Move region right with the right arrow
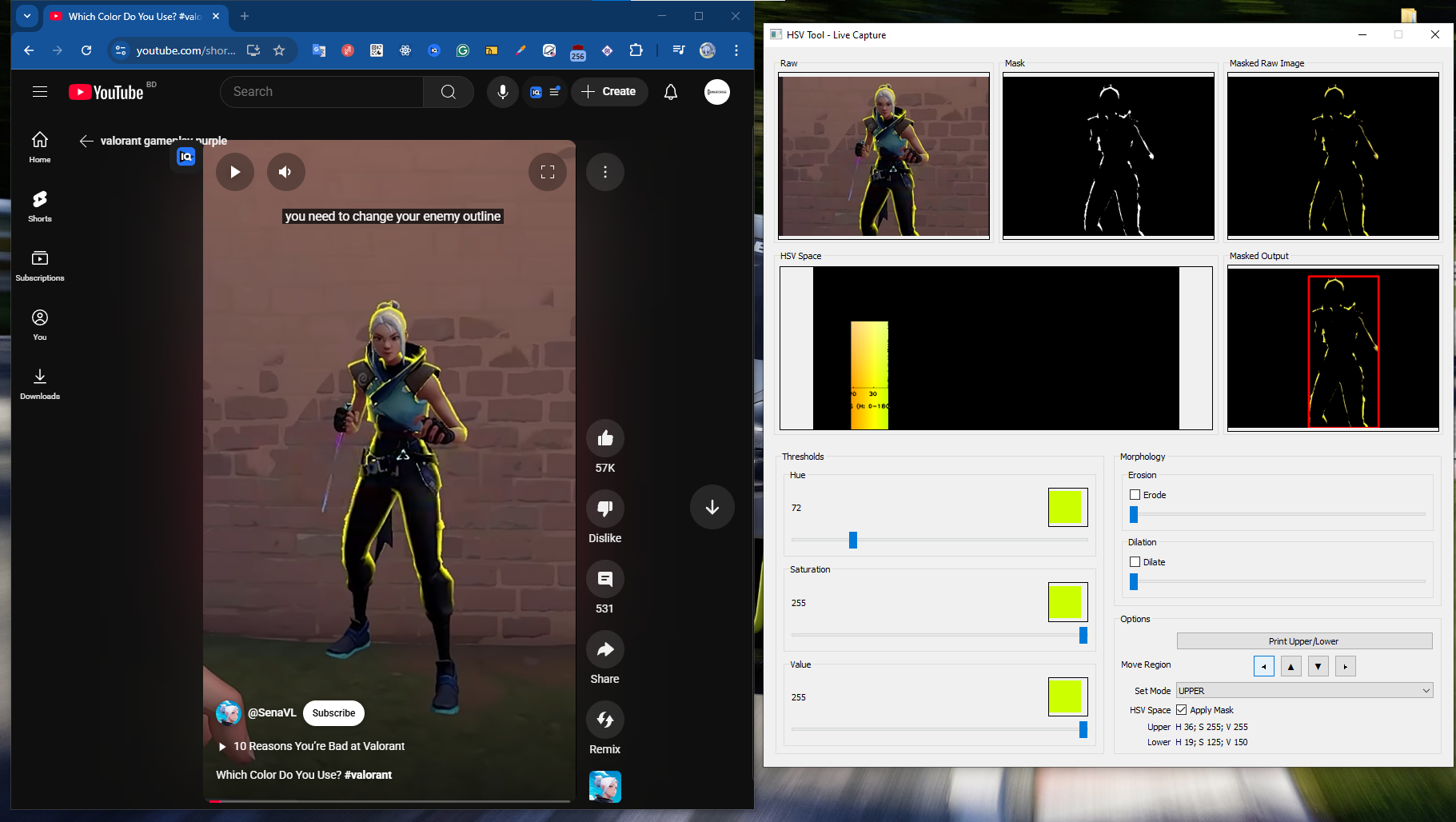Viewport: 1456px width, 822px height. tap(1346, 666)
